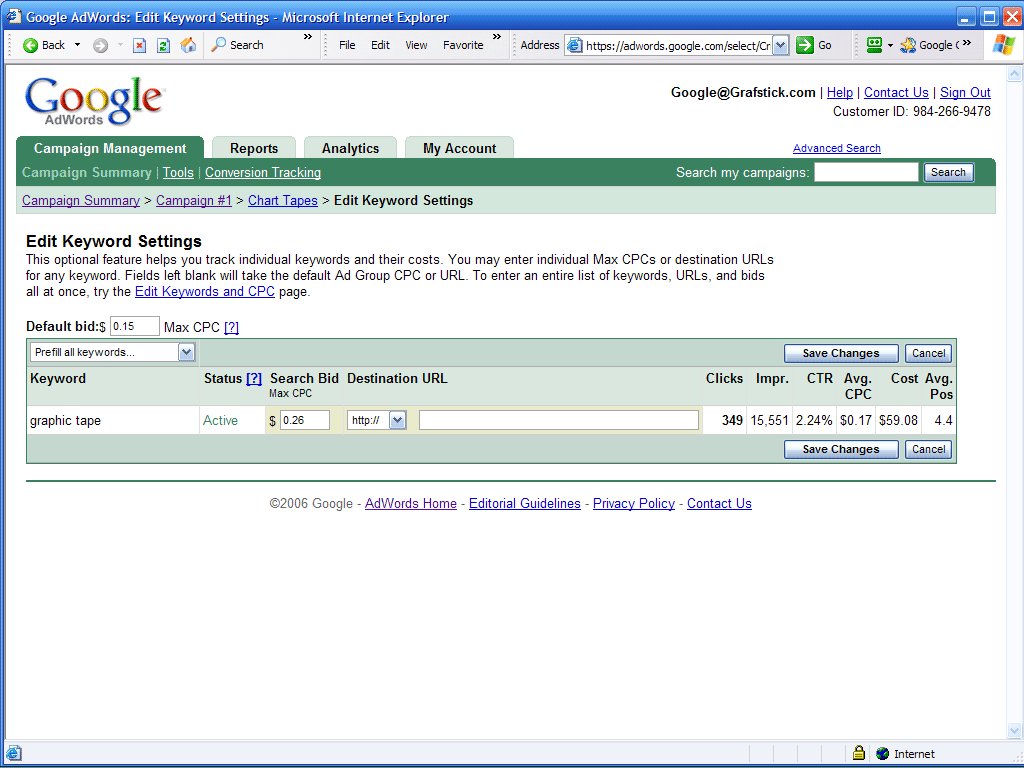Switch to the Reports tab

coord(254,148)
